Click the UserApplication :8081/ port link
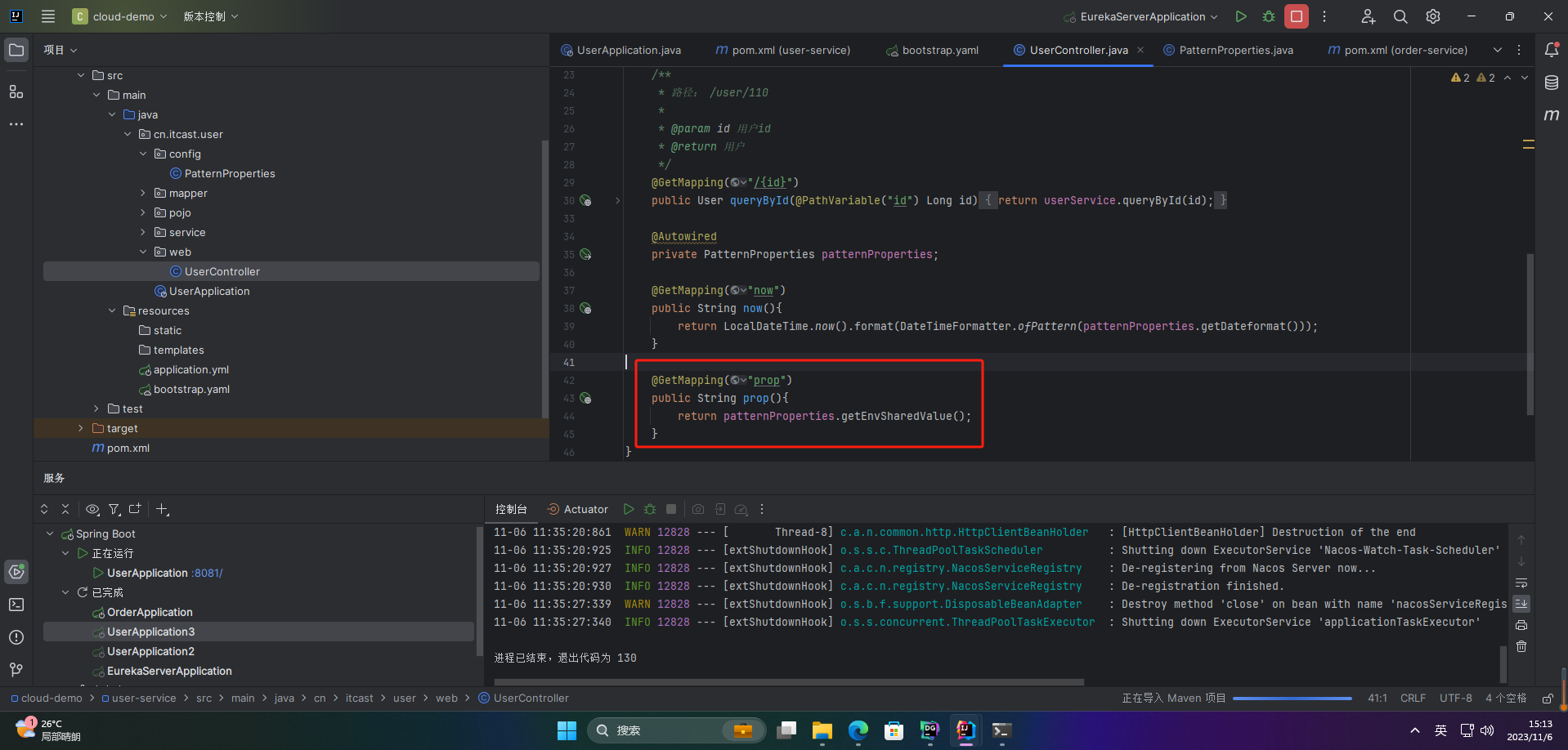The width and height of the screenshot is (1568, 750). [208, 573]
